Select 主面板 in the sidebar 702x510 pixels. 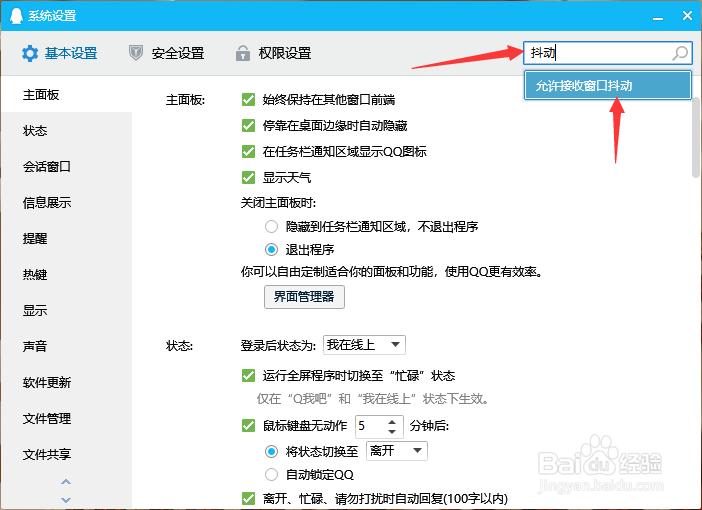coord(66,94)
